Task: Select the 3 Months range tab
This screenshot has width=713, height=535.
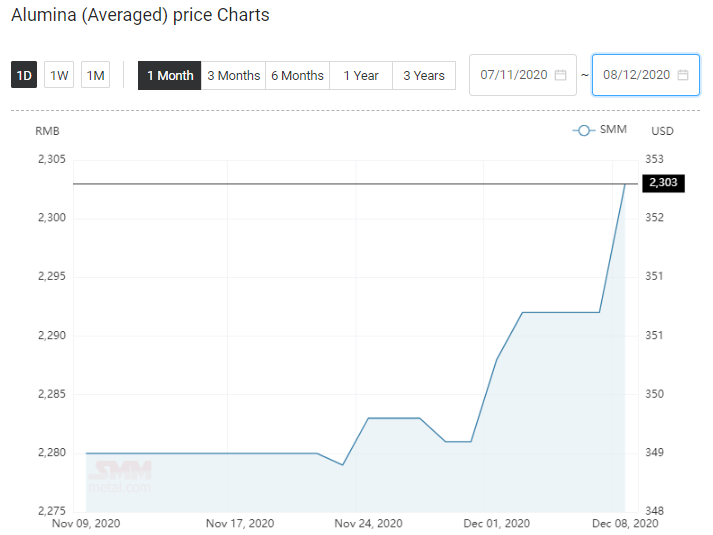Action: pyautogui.click(x=233, y=75)
